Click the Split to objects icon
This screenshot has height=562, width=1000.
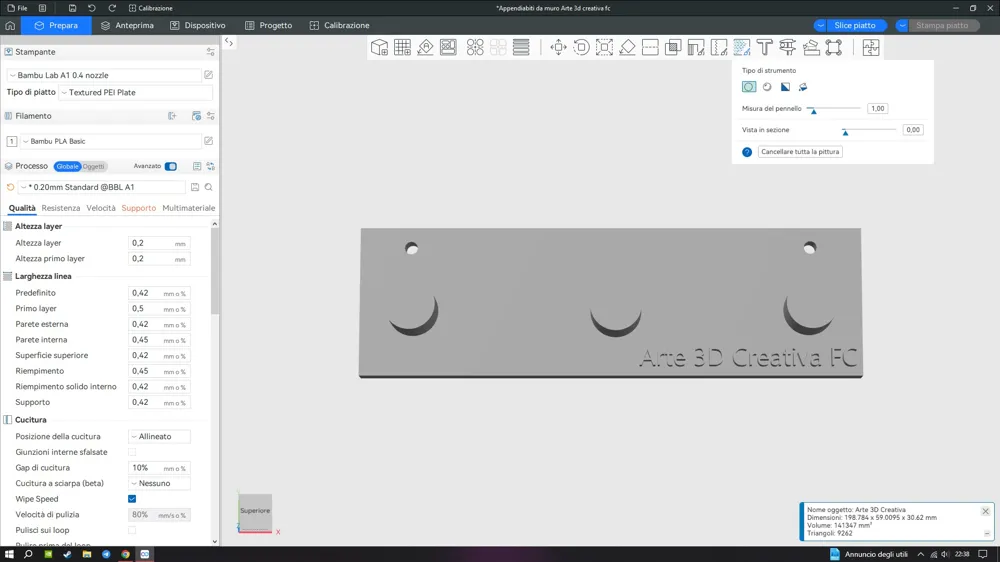click(475, 47)
